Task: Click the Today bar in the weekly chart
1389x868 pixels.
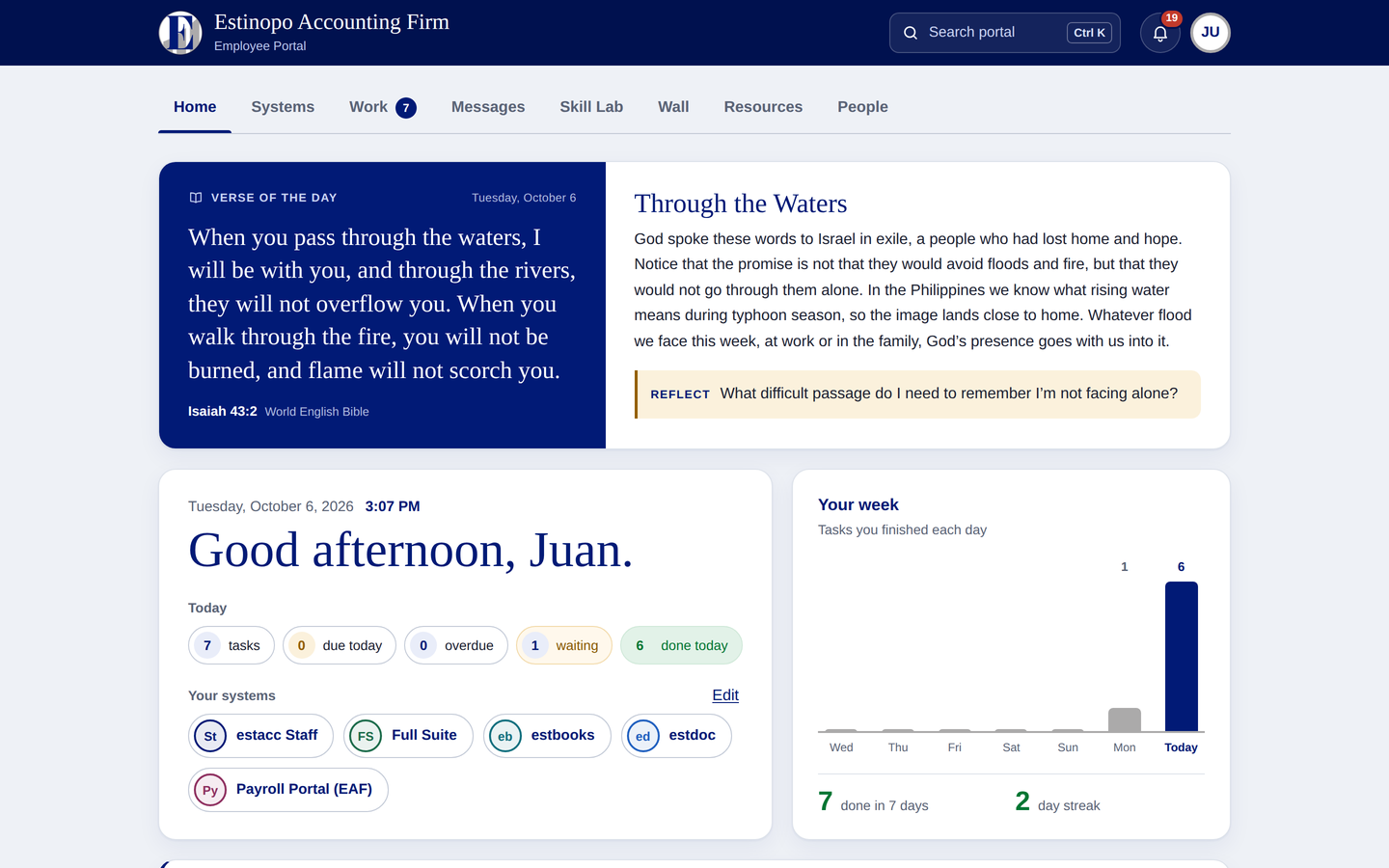Action: pos(1181,656)
